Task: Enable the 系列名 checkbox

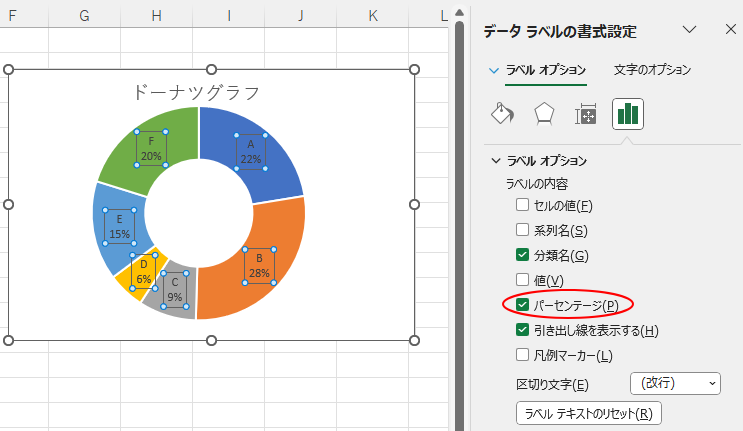Action: point(522,230)
